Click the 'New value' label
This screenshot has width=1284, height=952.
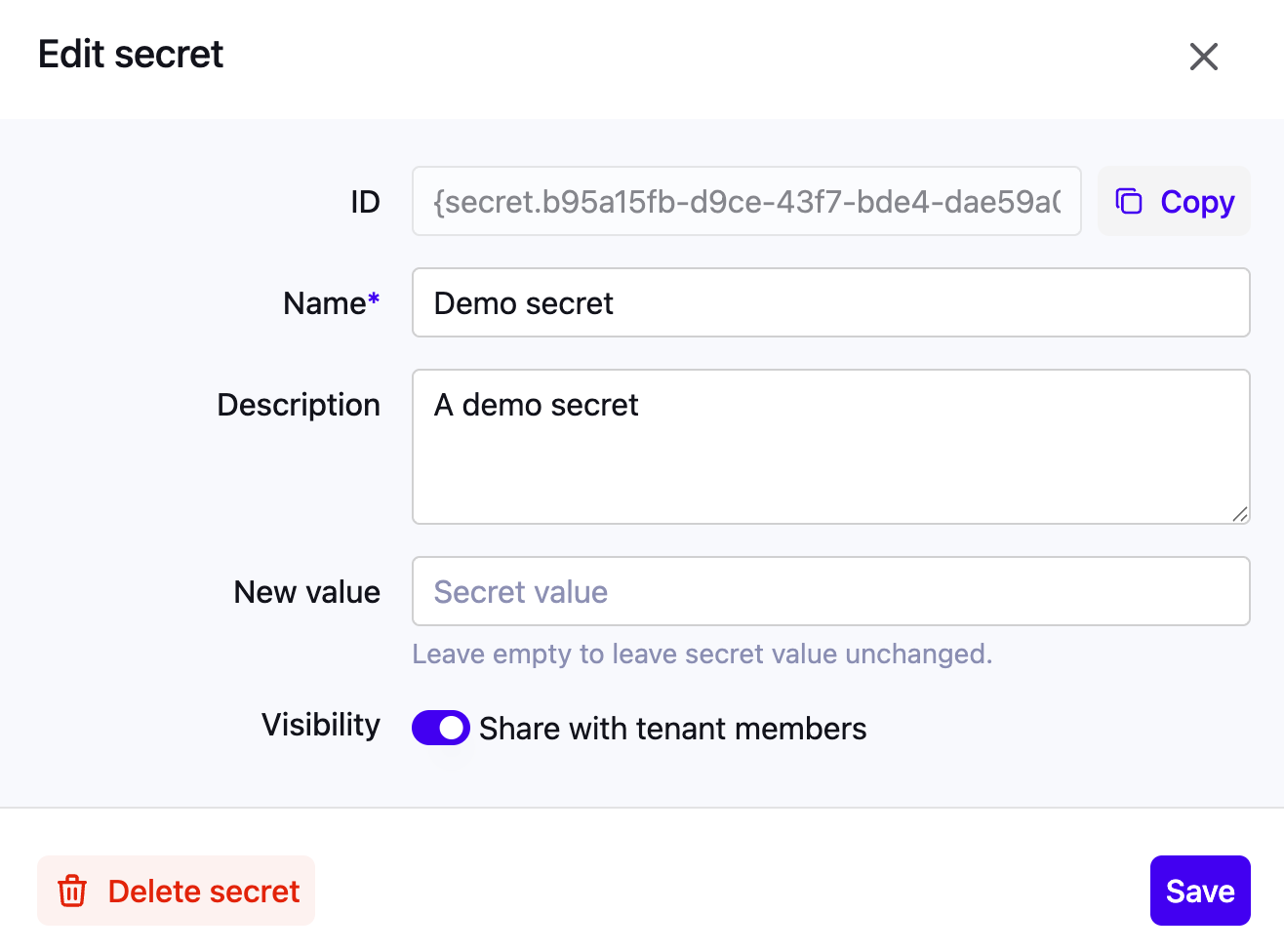click(307, 592)
